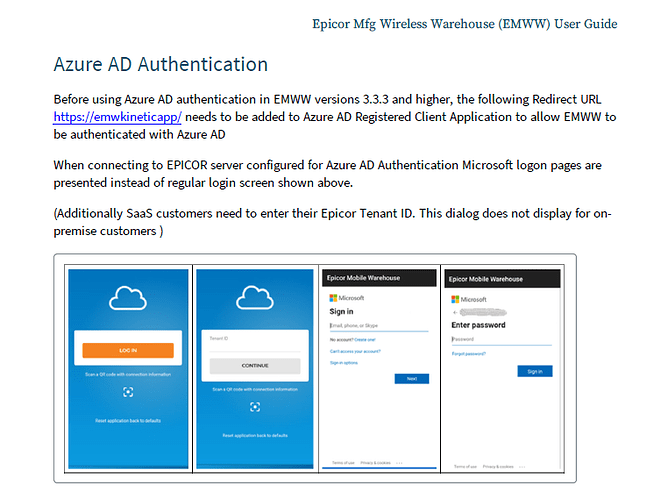Click Privacy & cookies on Enter password screen
The width and height of the screenshot is (668, 500).
pos(498,467)
